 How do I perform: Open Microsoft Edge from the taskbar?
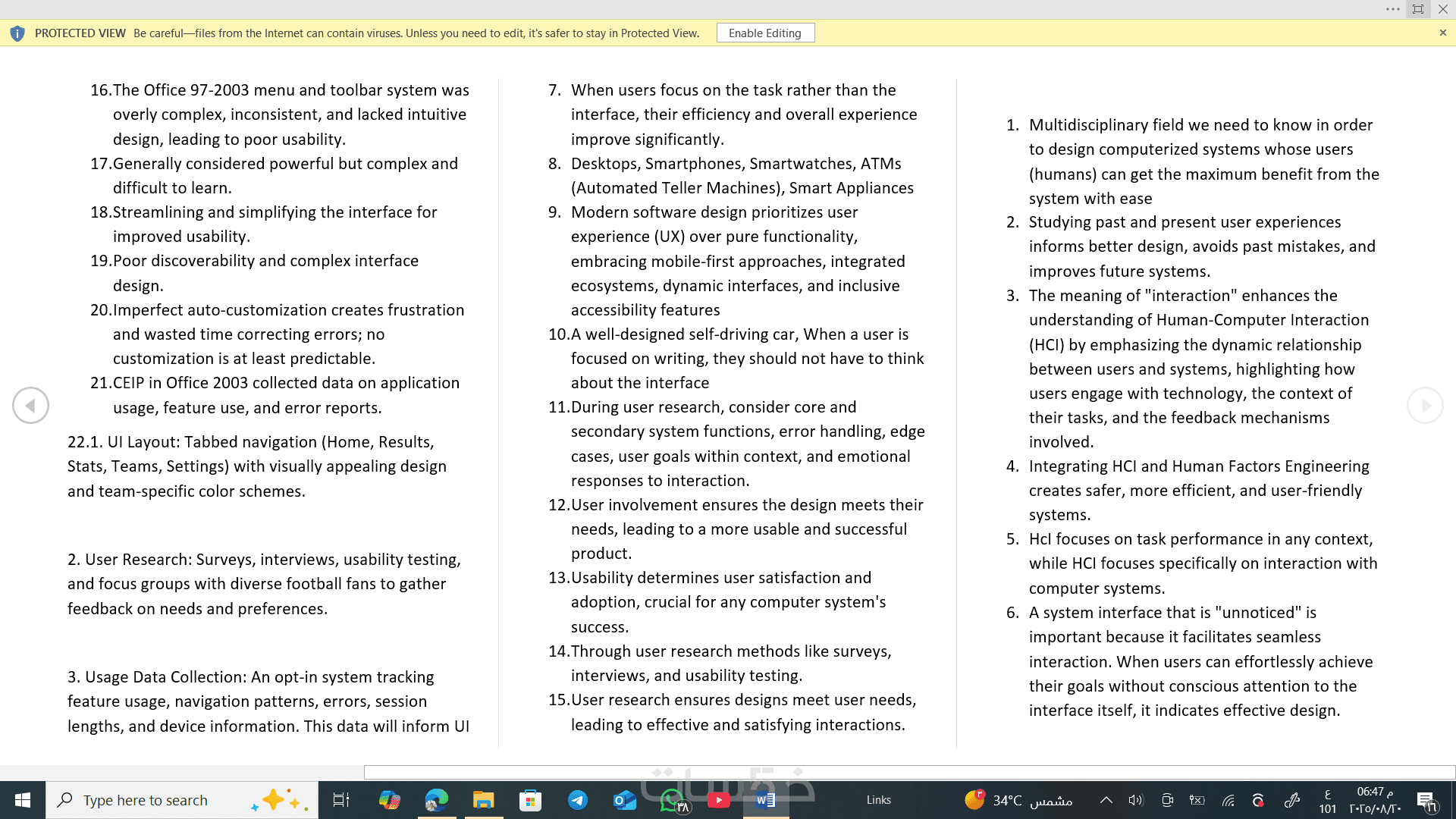pos(437,800)
